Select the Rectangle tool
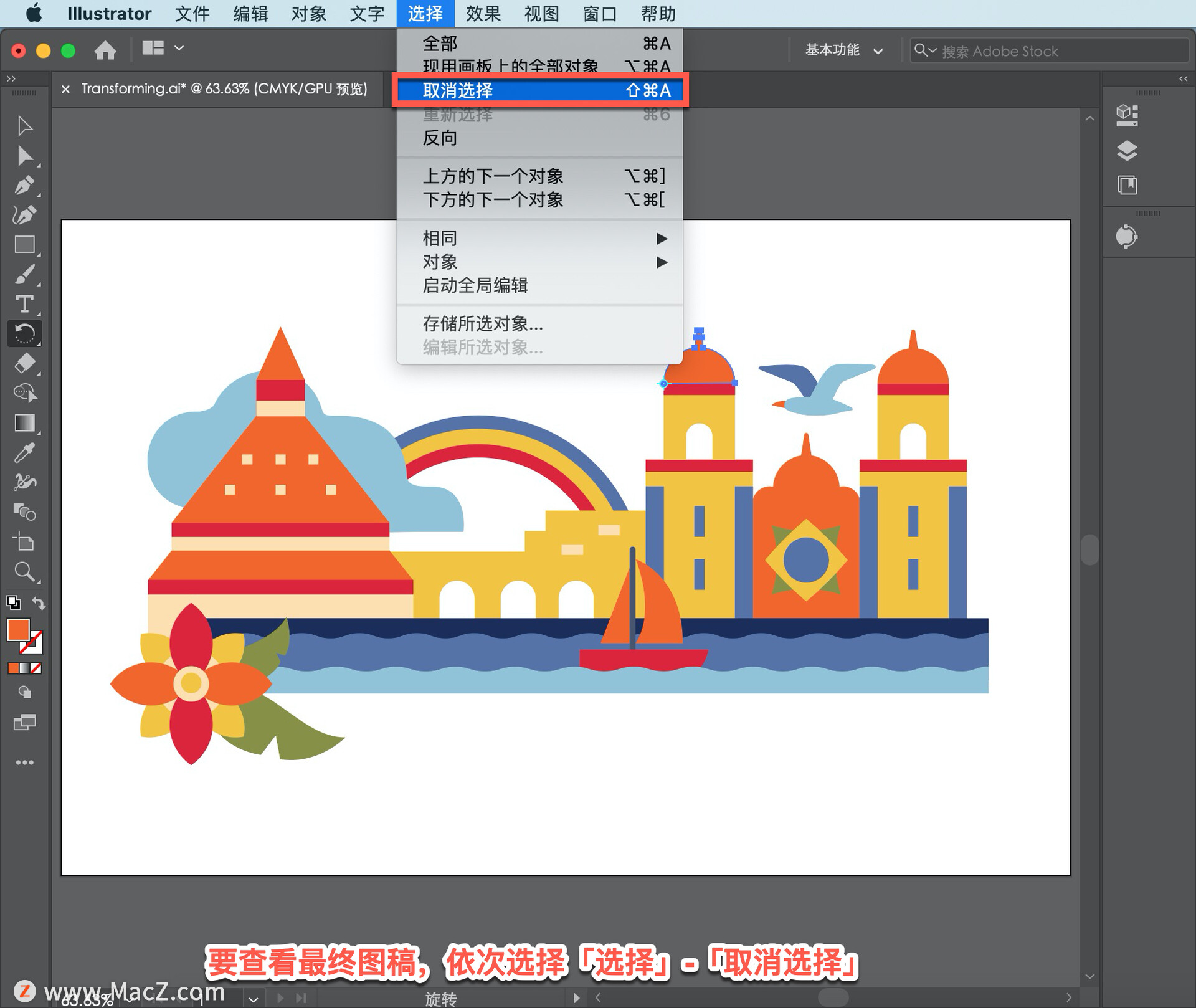This screenshot has height=1008, width=1196. [x=24, y=244]
